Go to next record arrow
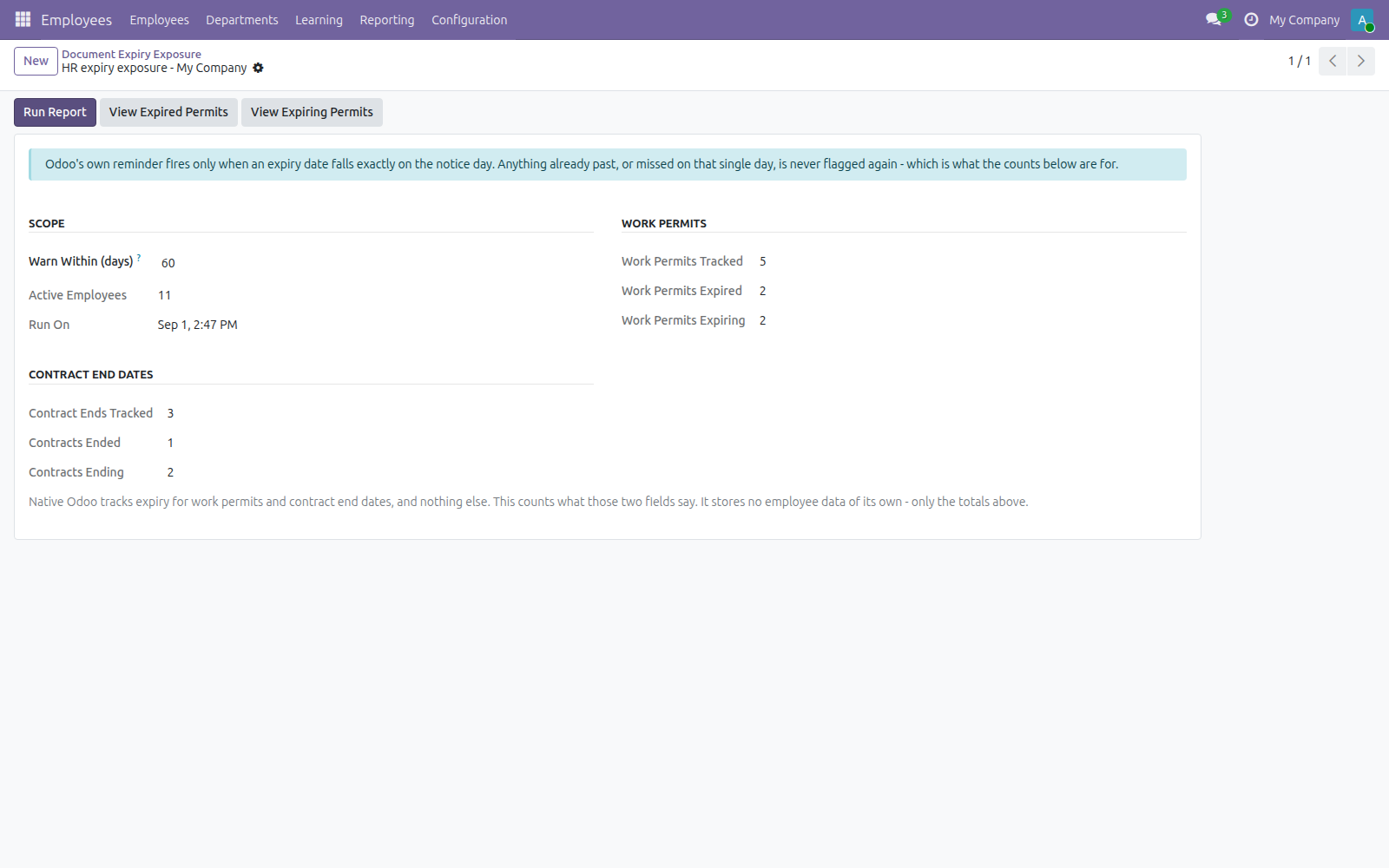Viewport: 1389px width, 868px height. tap(1360, 61)
